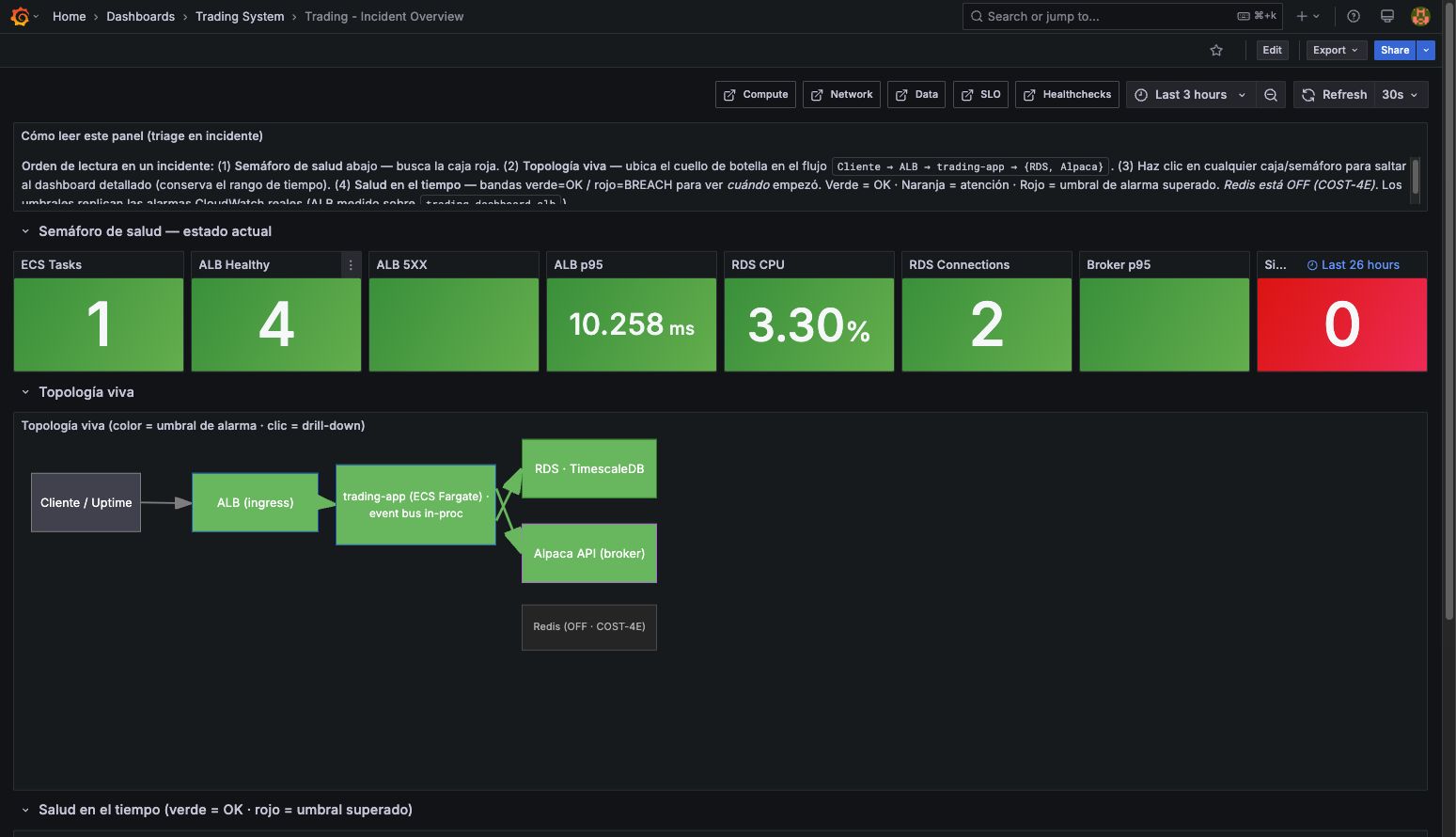Image resolution: width=1456 pixels, height=837 pixels.
Task: Open the help question mark icon
Action: [x=1354, y=16]
